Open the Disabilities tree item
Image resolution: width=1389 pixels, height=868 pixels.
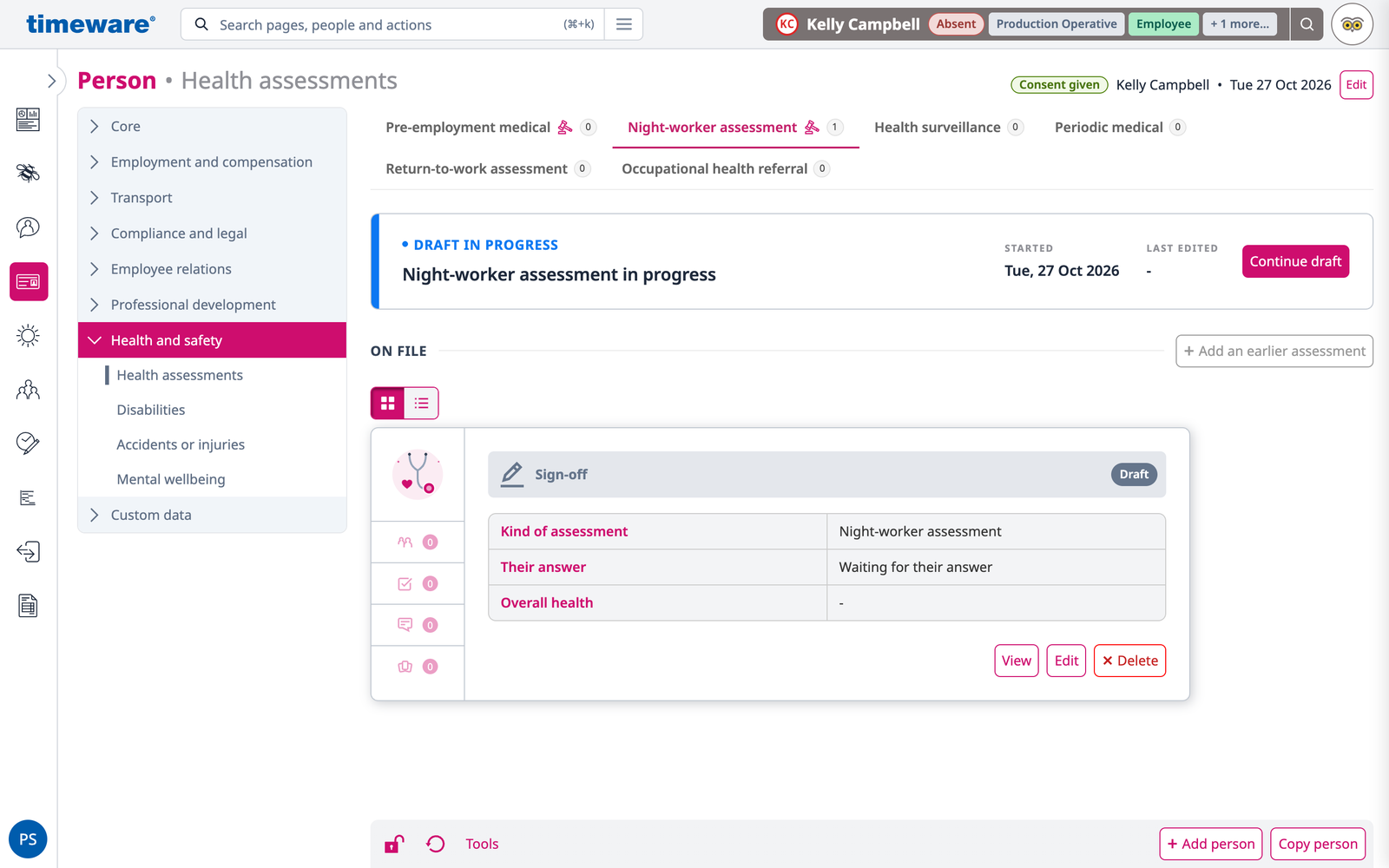click(151, 410)
